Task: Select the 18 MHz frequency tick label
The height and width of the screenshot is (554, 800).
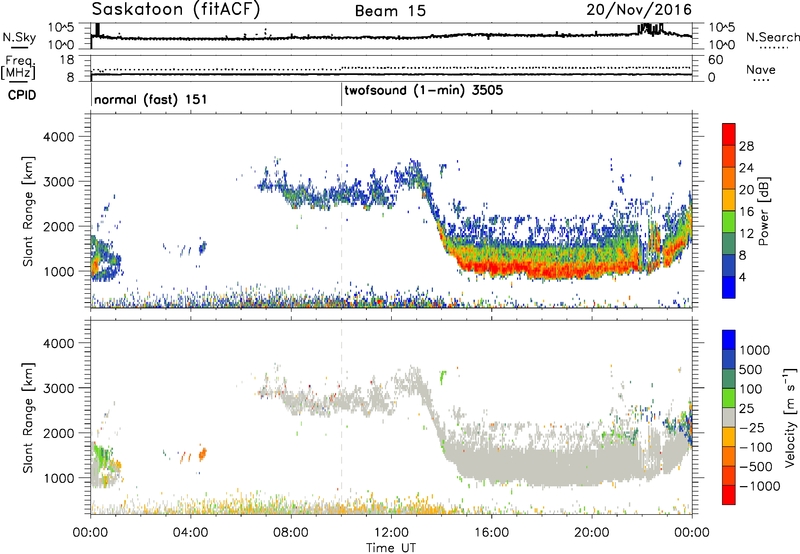Action: pos(67,60)
